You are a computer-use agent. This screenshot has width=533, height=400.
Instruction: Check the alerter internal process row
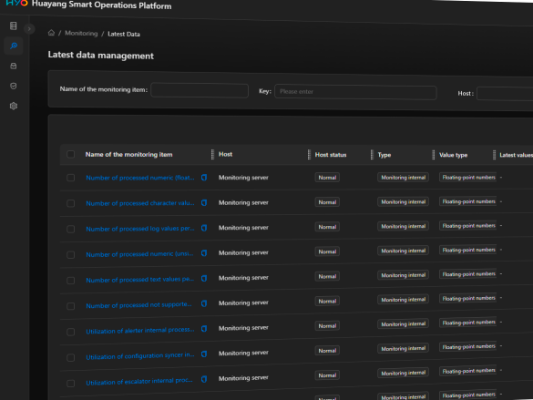[x=71, y=332]
